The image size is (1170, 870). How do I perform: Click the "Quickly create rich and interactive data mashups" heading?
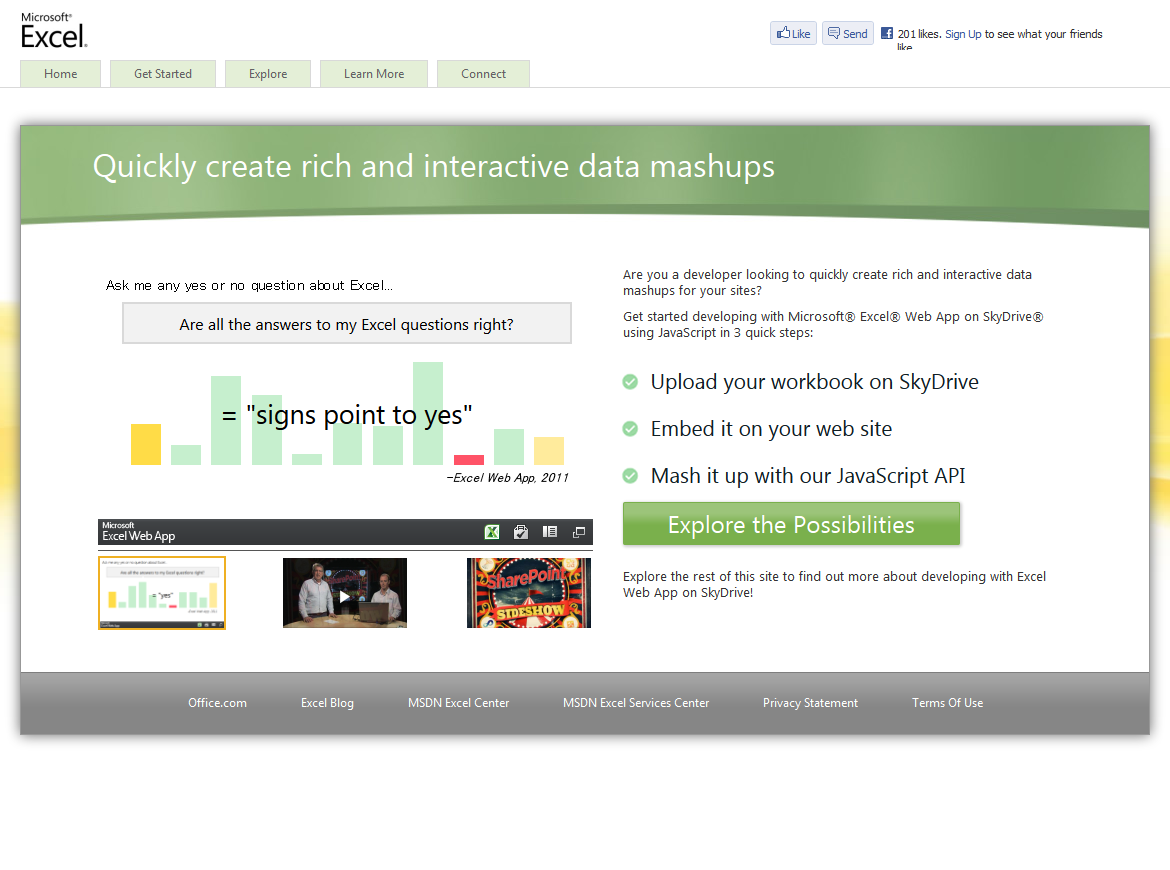(434, 167)
